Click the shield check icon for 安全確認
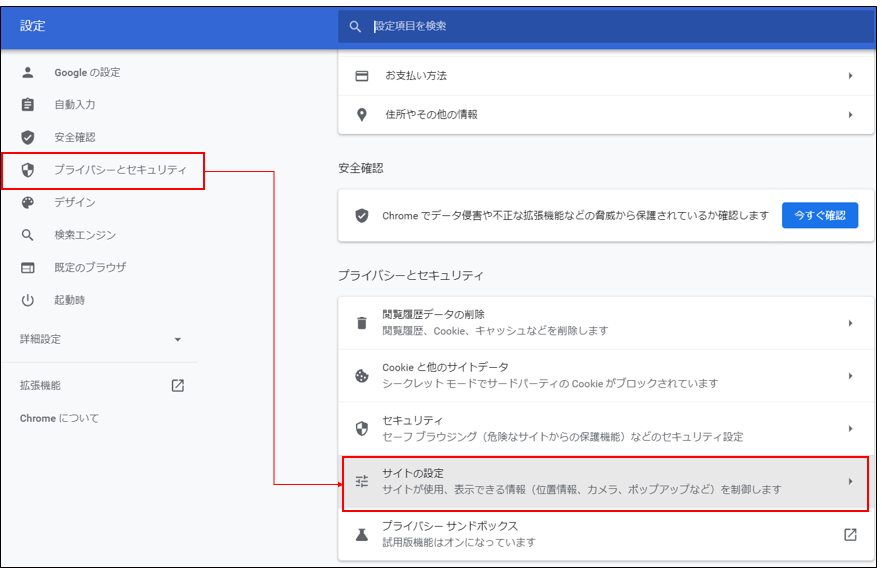 [x=28, y=137]
